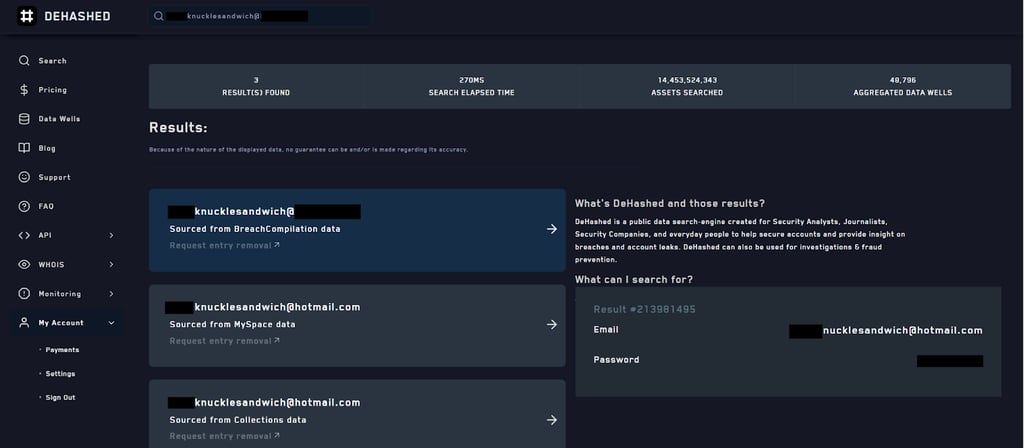Request entry removal for BreachCompilation result
This screenshot has width=1024, height=448.
pyautogui.click(x=225, y=246)
